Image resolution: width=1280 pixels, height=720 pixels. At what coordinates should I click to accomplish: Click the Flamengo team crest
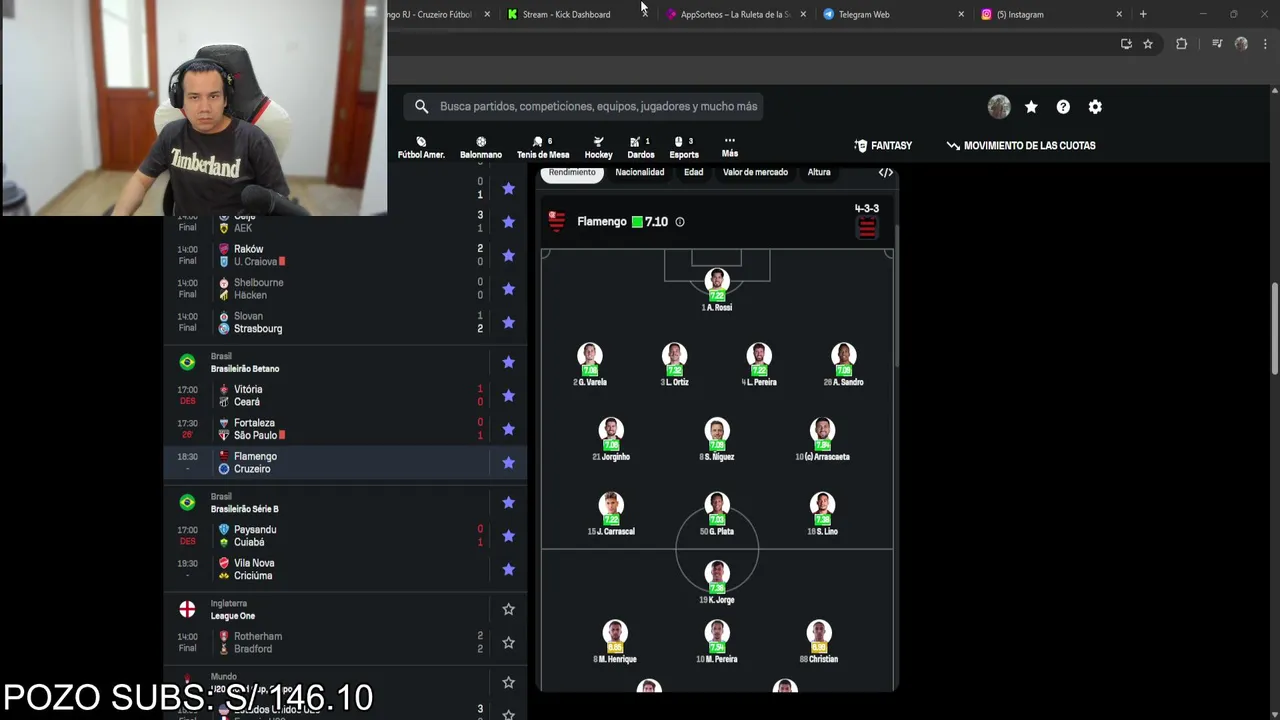pos(557,221)
